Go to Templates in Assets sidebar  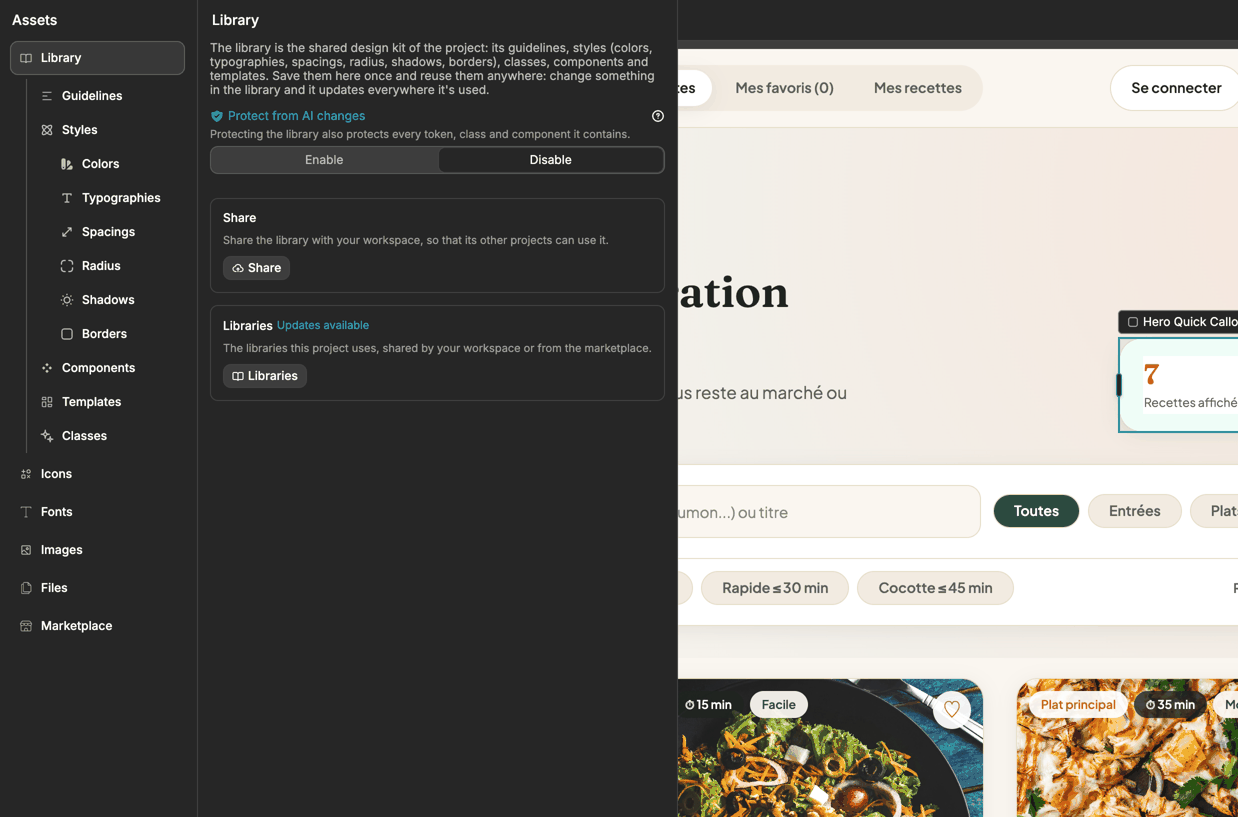(91, 402)
